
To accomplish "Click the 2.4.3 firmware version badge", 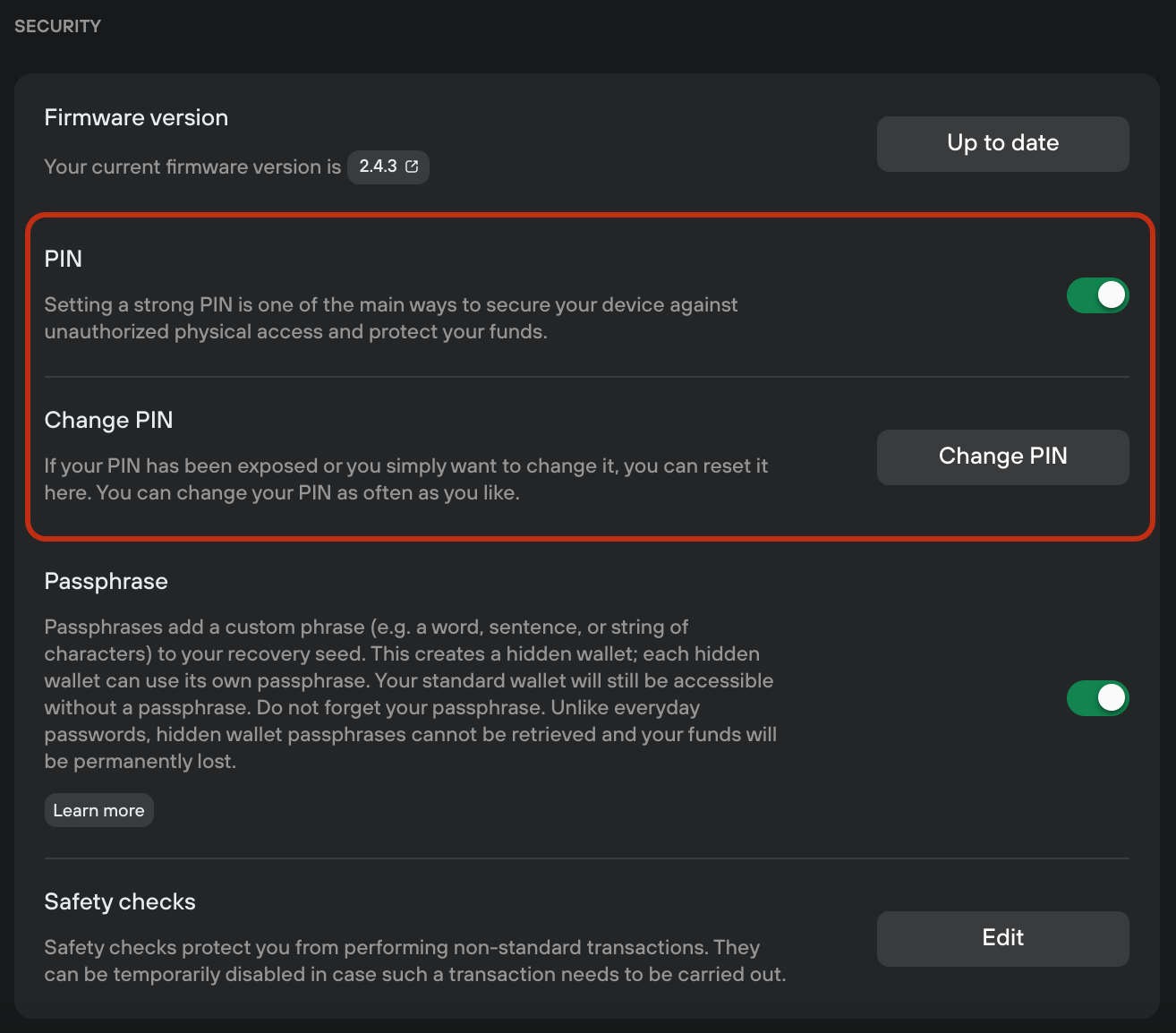I will point(388,166).
